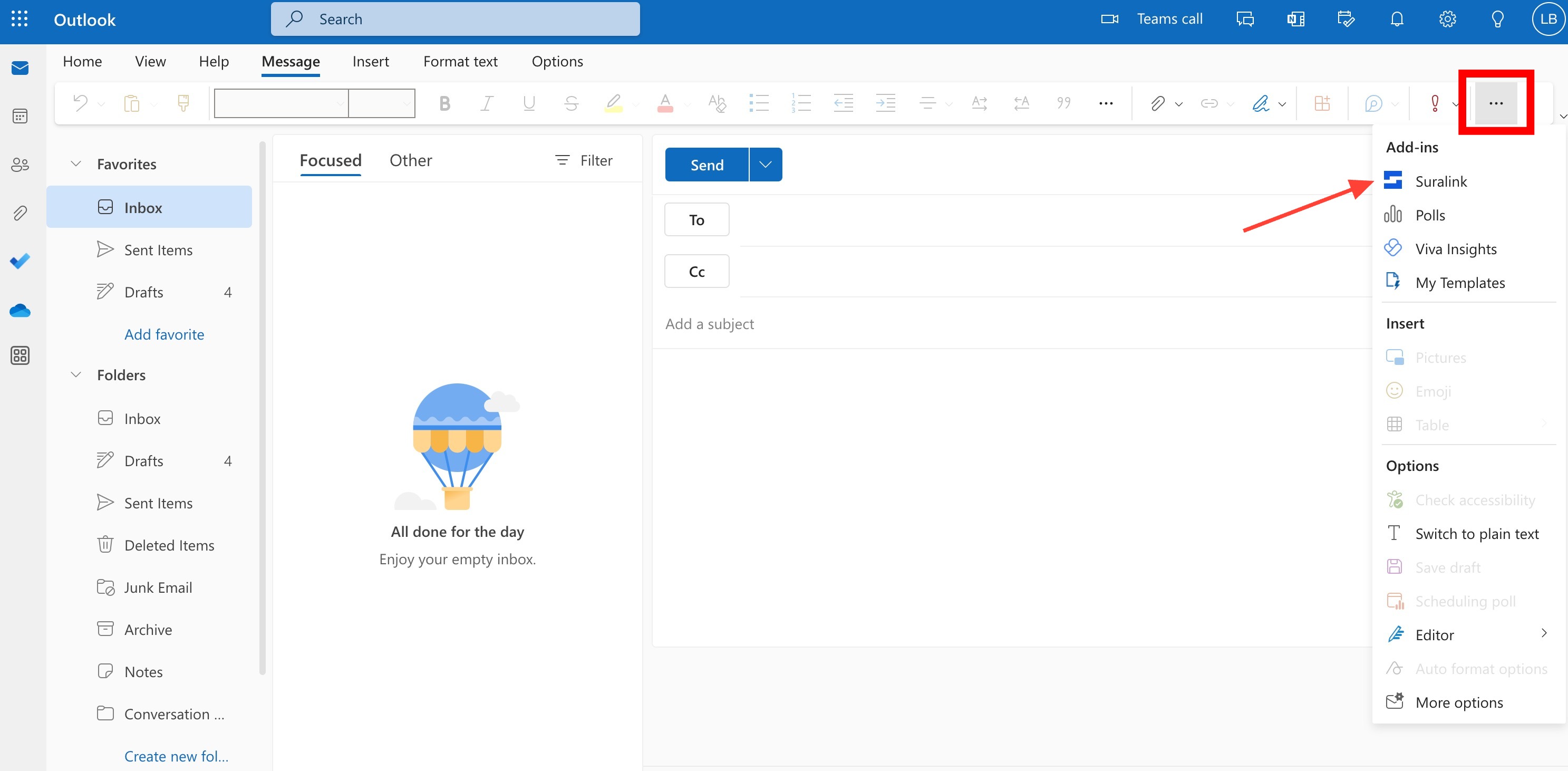Screen dimensions: 1568x771
Task: Open the More apps grid icon
Action: [x=20, y=355]
